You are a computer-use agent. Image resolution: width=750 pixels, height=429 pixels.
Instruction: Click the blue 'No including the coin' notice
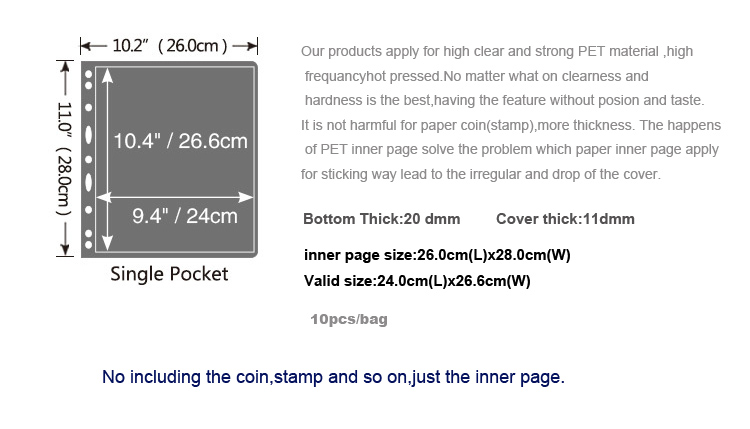333,377
